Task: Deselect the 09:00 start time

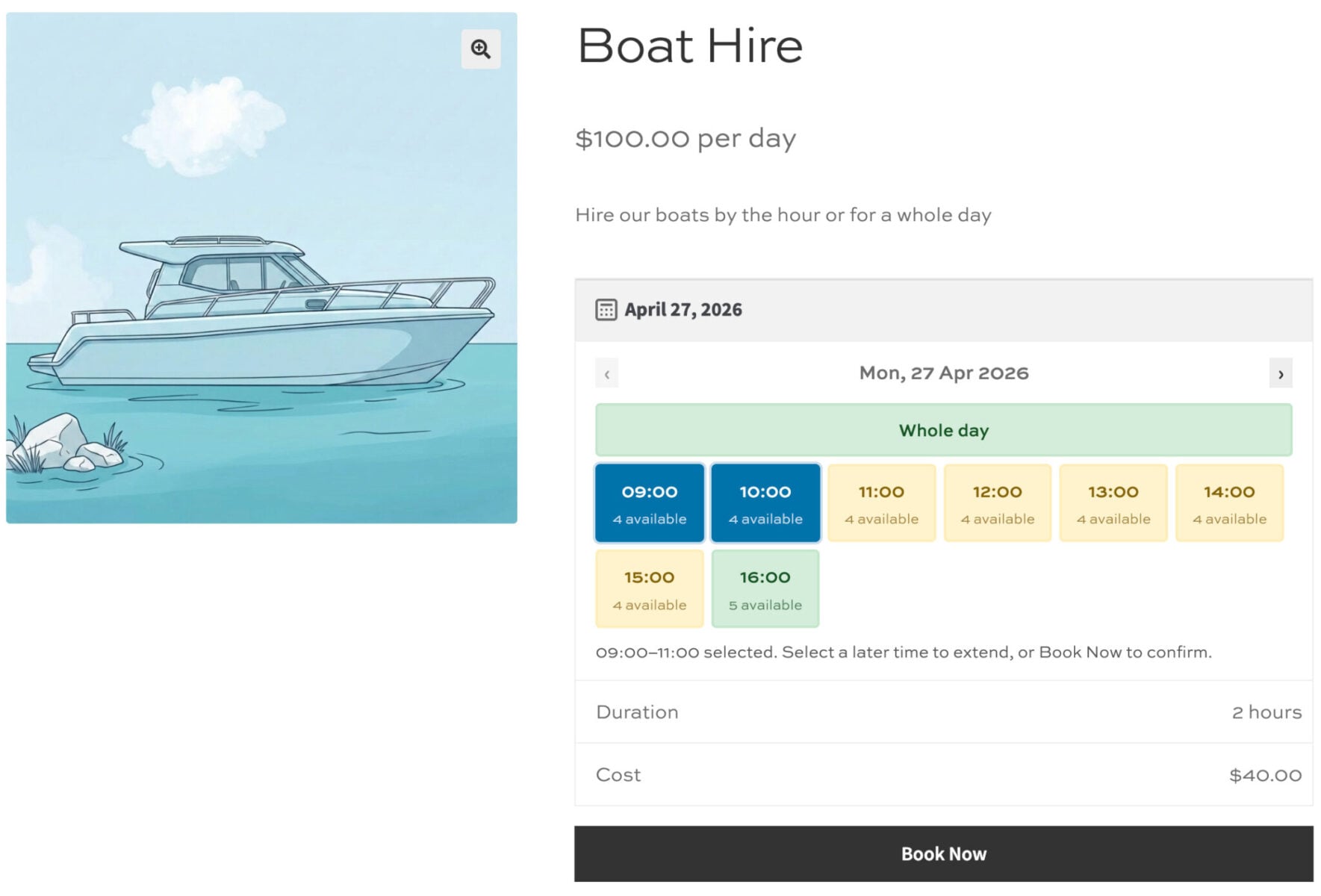Action: 649,503
